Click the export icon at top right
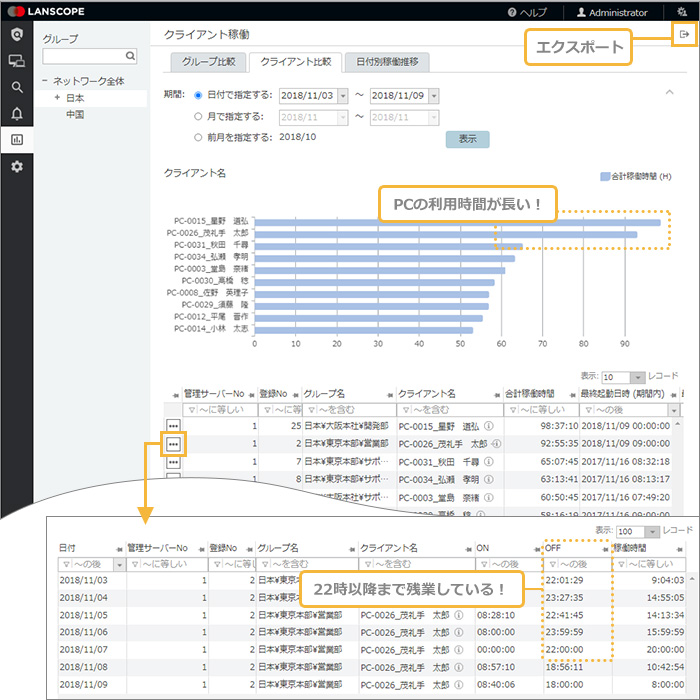Screen dimensions: 700x700 click(x=684, y=35)
